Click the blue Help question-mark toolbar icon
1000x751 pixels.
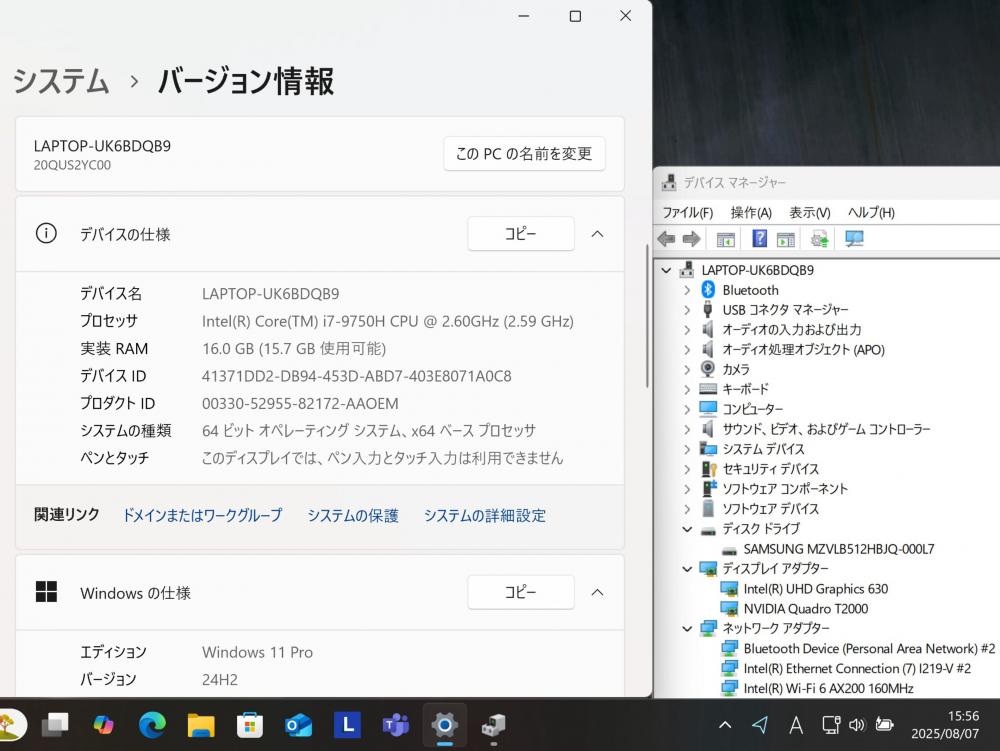pos(760,238)
